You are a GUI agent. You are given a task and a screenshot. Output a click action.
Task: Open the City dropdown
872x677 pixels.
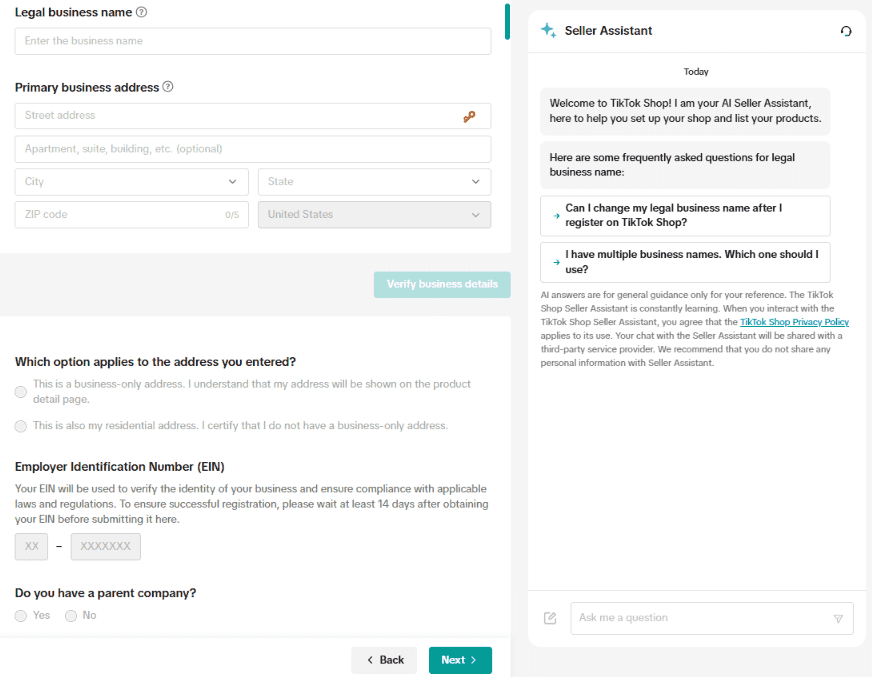(x=132, y=182)
